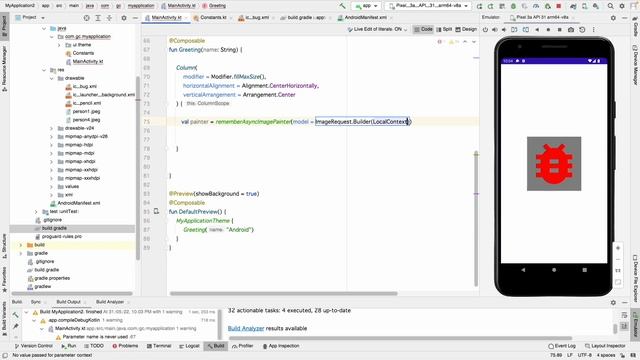Click emulator Volume Up icon
Screen dimensions: 640x360
494,30
